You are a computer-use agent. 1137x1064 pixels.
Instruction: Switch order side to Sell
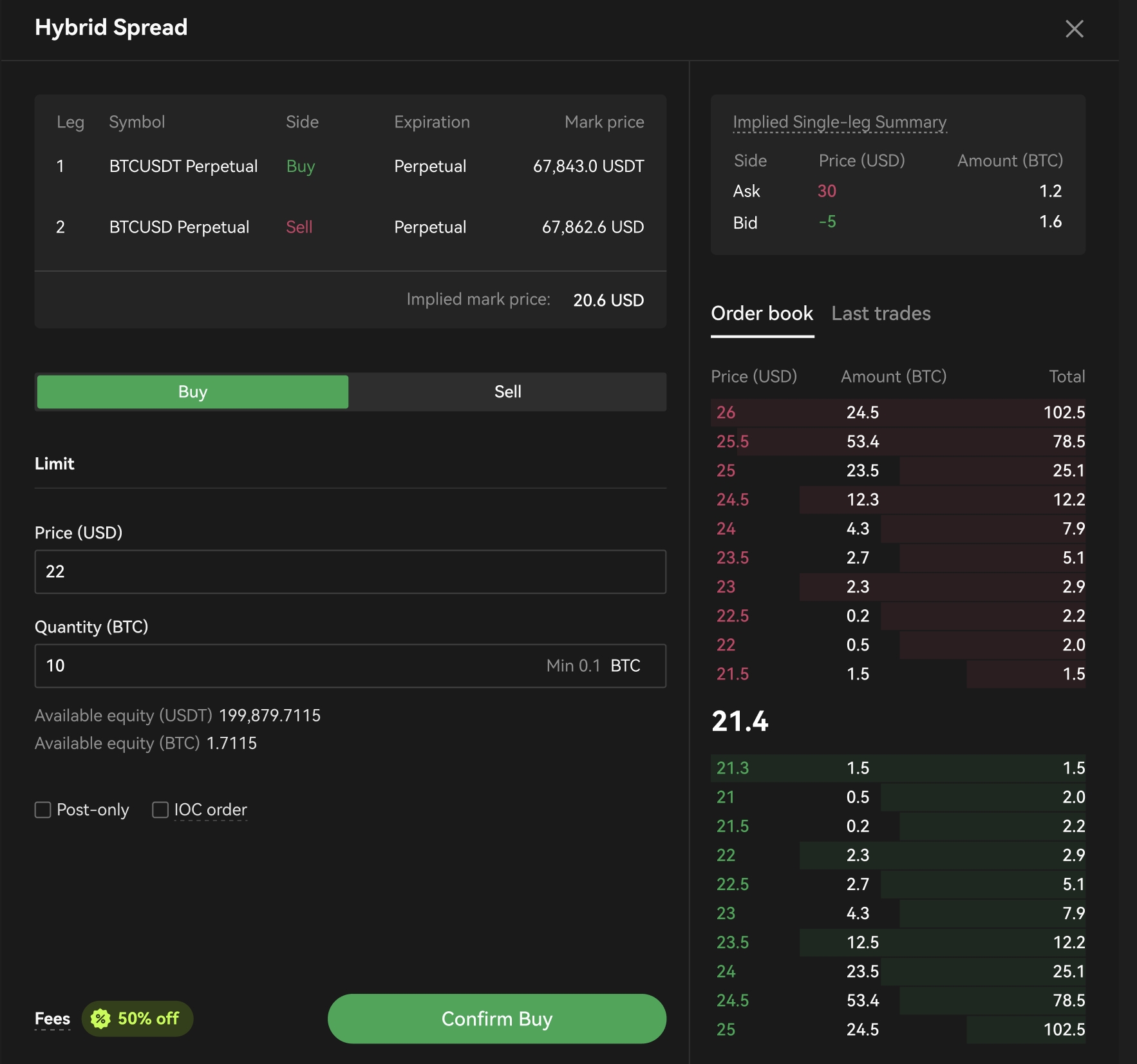coord(507,392)
